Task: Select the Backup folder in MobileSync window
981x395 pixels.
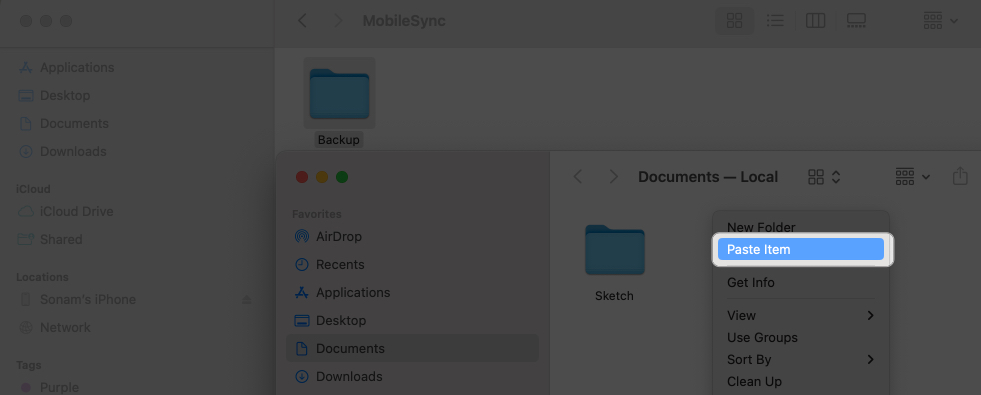Action: coord(339,94)
